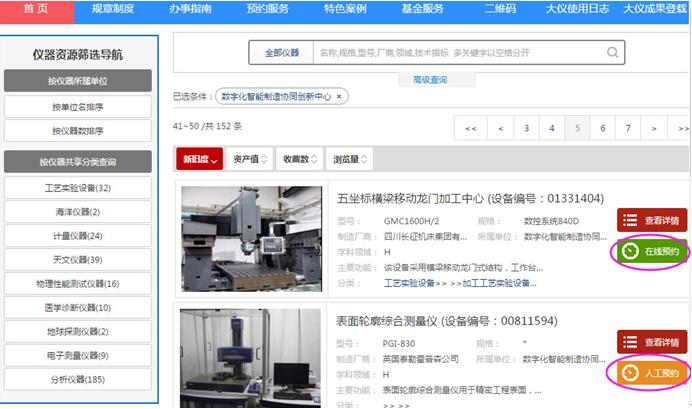The width and height of the screenshot is (692, 409).
Task: Open 查看详情 for the 表面轮廓综合测量仪
Action: click(652, 342)
